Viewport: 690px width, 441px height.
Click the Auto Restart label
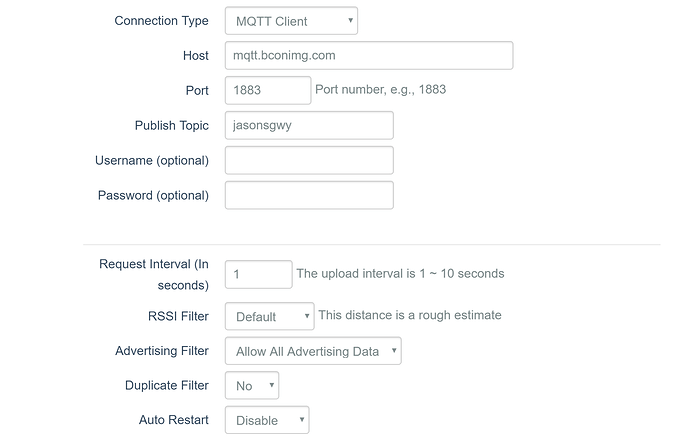click(174, 420)
